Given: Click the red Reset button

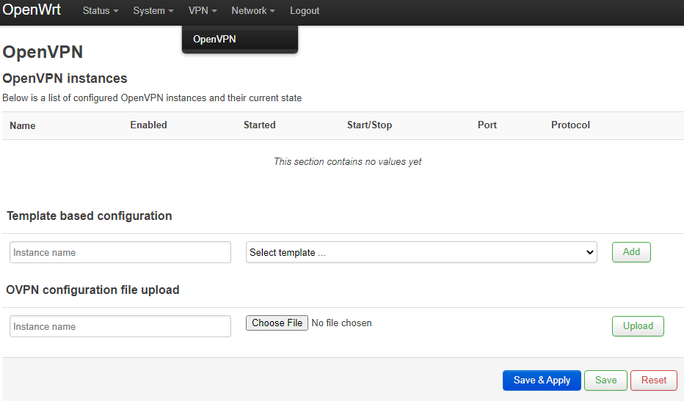Looking at the screenshot, I should point(654,380).
